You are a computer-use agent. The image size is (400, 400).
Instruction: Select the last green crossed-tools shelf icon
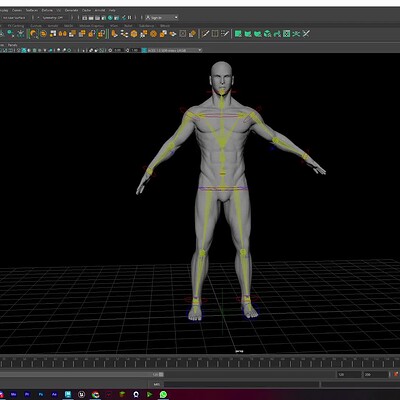coord(306,34)
